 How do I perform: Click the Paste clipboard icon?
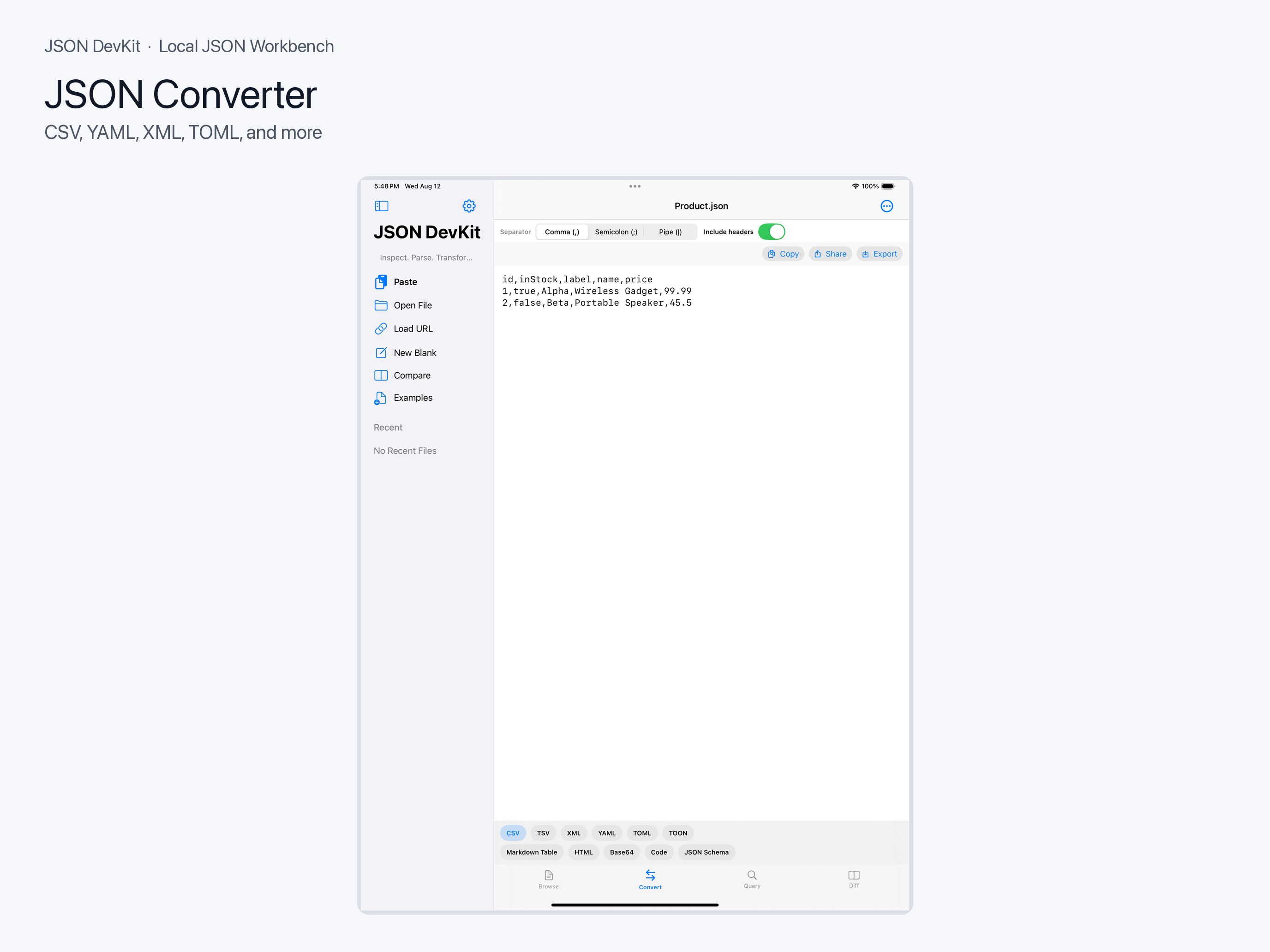tap(381, 282)
